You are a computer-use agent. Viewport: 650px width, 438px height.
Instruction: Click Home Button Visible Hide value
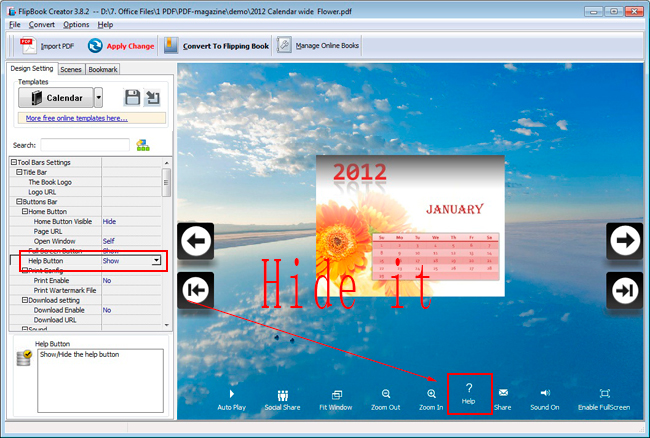click(109, 221)
